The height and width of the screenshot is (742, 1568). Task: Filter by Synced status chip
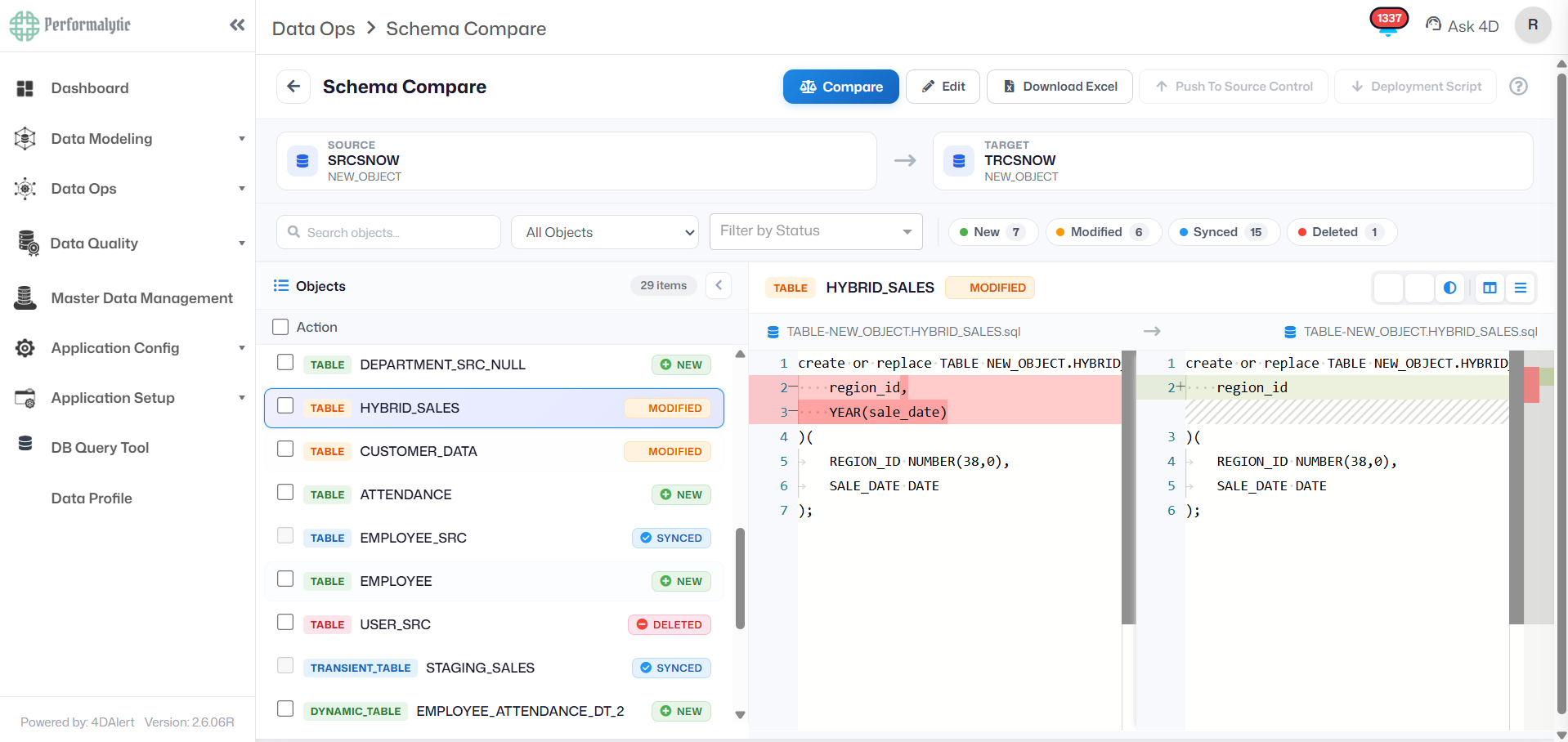[x=1224, y=232]
